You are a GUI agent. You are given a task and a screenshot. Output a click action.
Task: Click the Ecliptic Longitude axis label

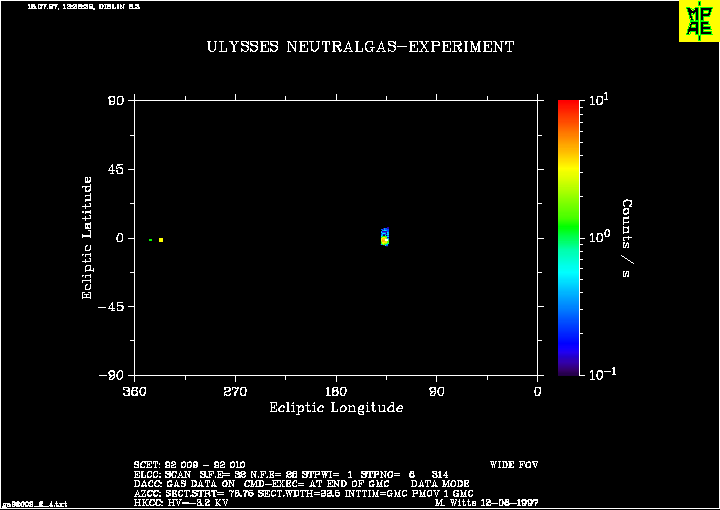point(336,407)
